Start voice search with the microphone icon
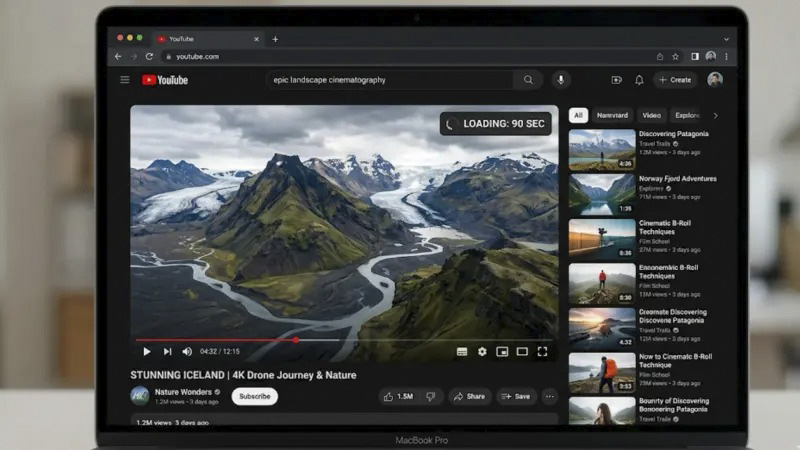The width and height of the screenshot is (800, 450). click(560, 80)
